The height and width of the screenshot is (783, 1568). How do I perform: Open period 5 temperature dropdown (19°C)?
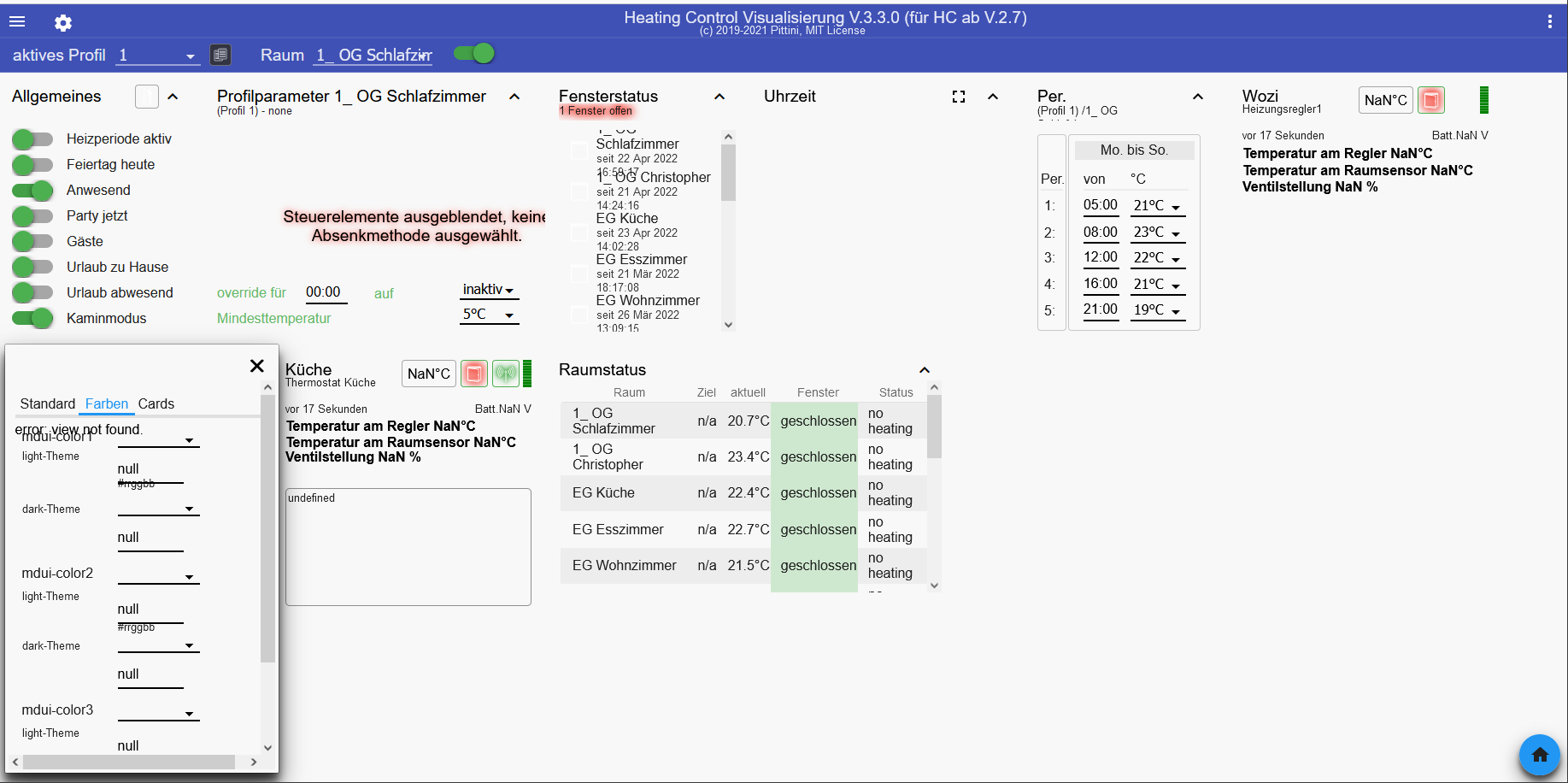coord(1157,310)
